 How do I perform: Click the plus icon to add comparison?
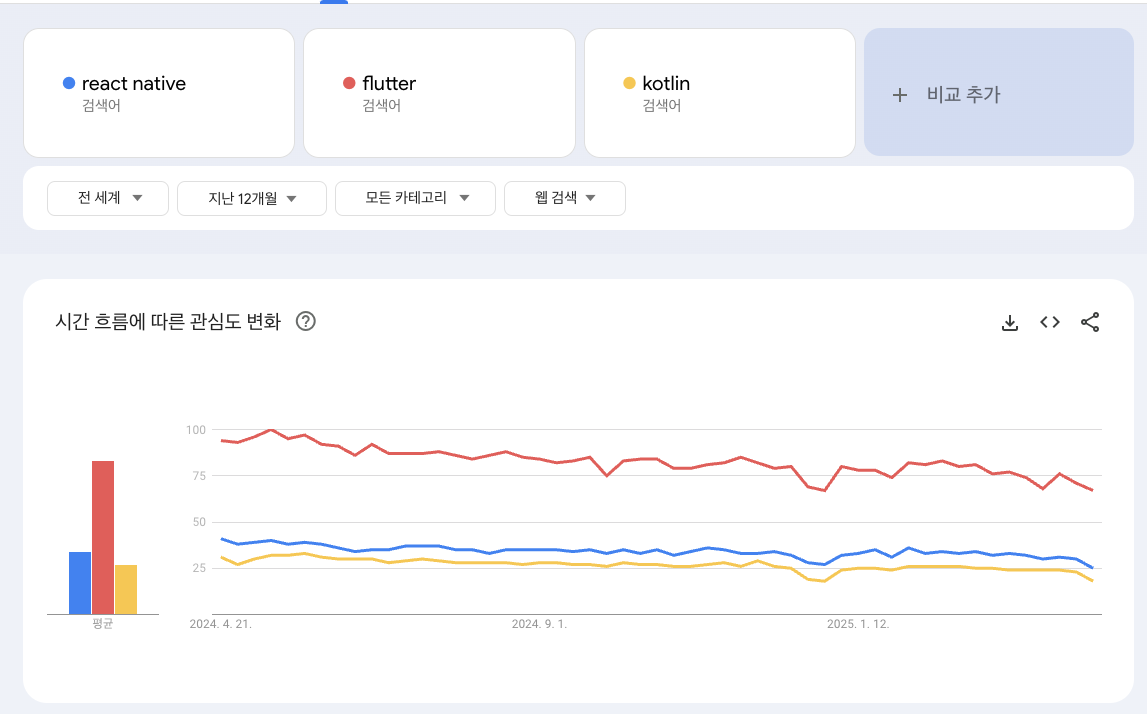(x=900, y=95)
